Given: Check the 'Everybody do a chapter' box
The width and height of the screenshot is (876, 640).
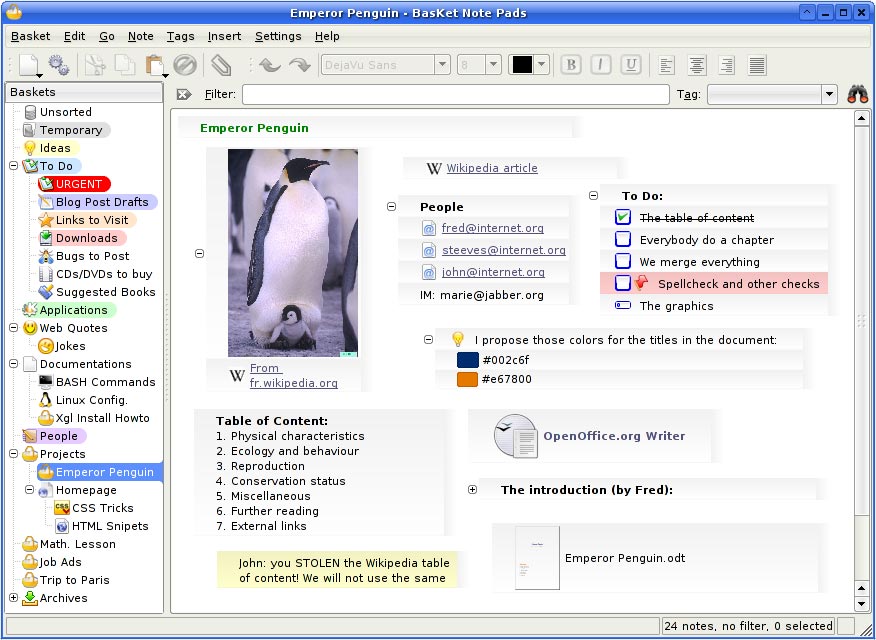Looking at the screenshot, I should 623,240.
